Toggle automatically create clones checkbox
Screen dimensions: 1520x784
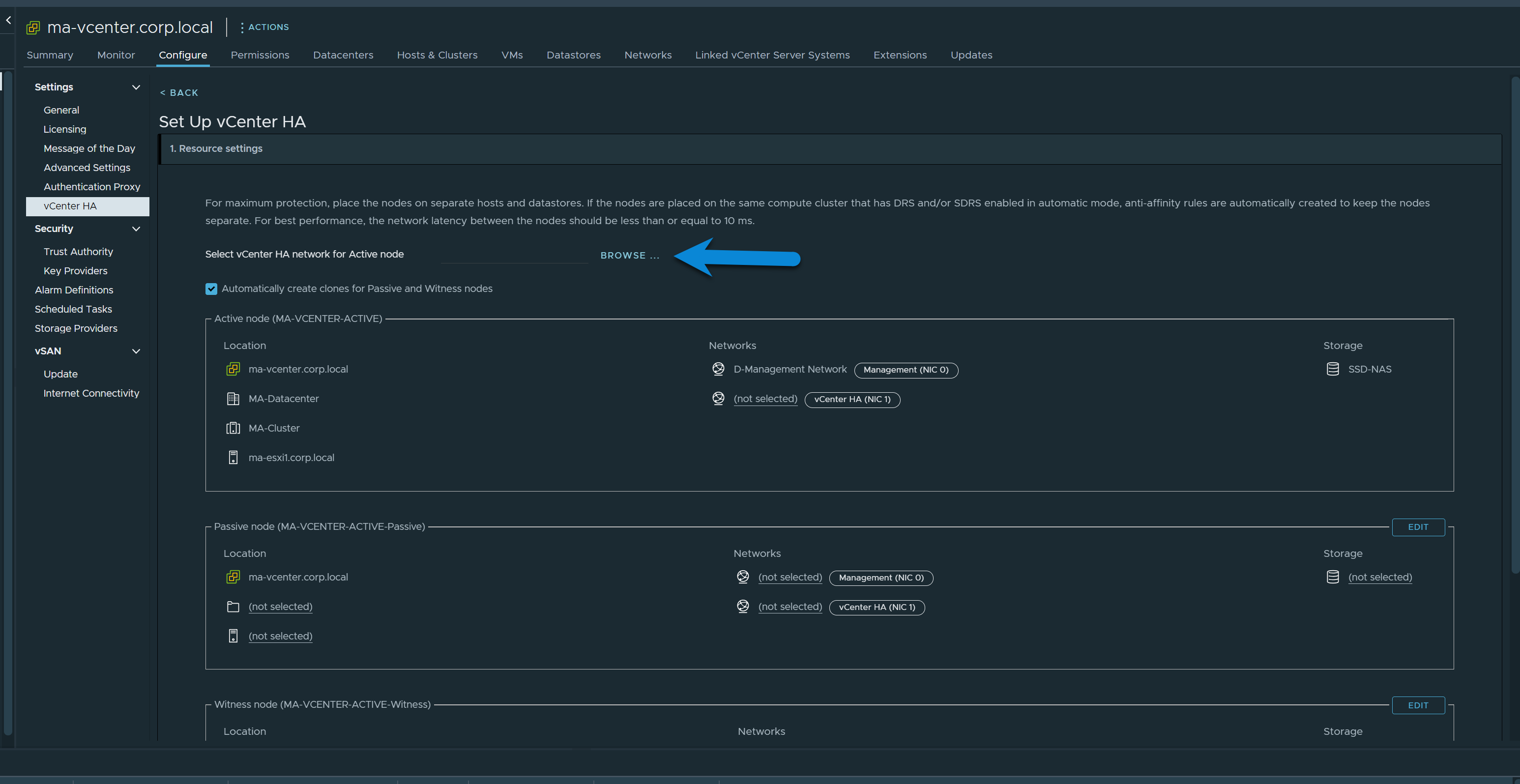point(211,289)
